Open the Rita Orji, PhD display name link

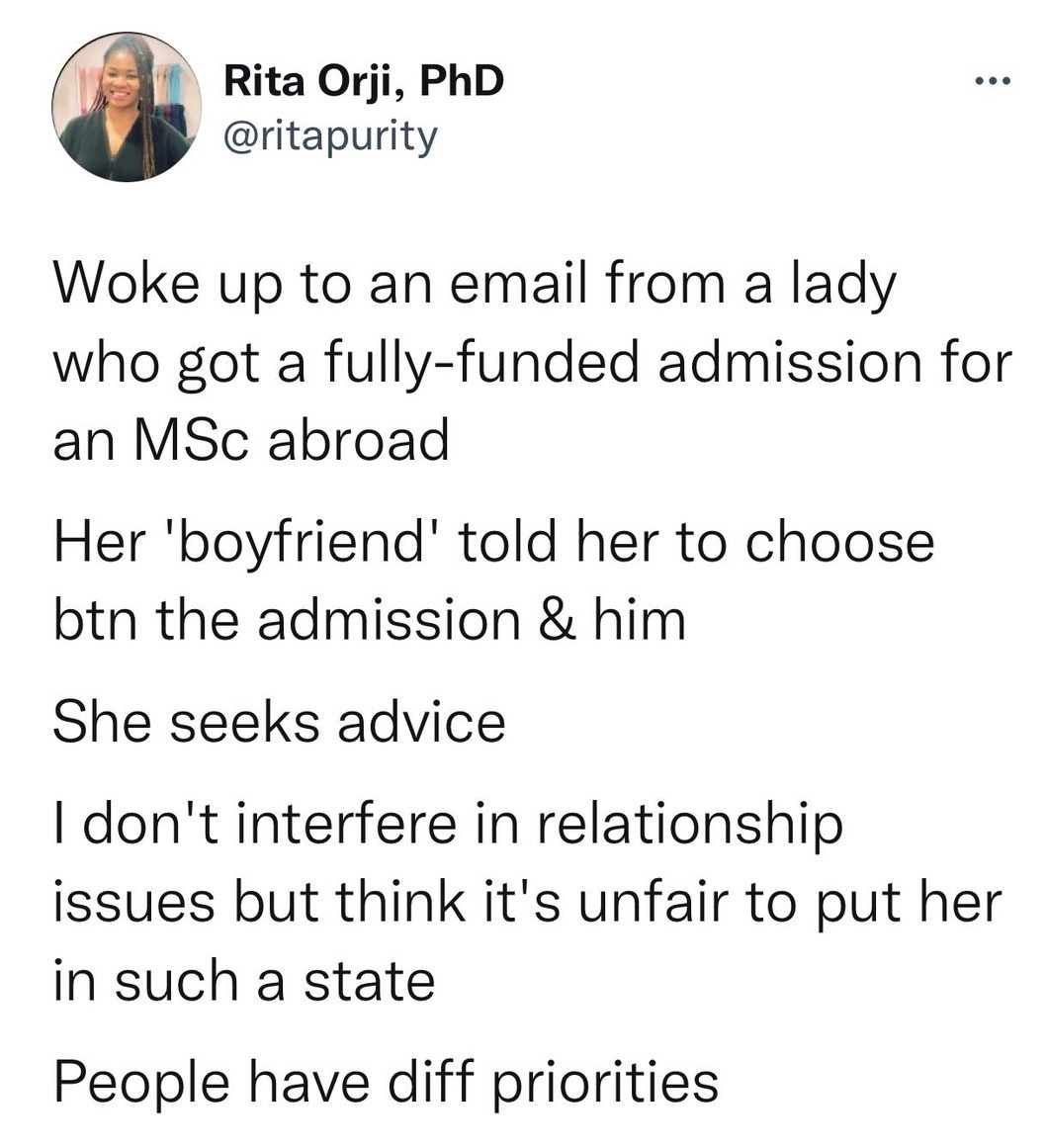pyautogui.click(x=363, y=81)
